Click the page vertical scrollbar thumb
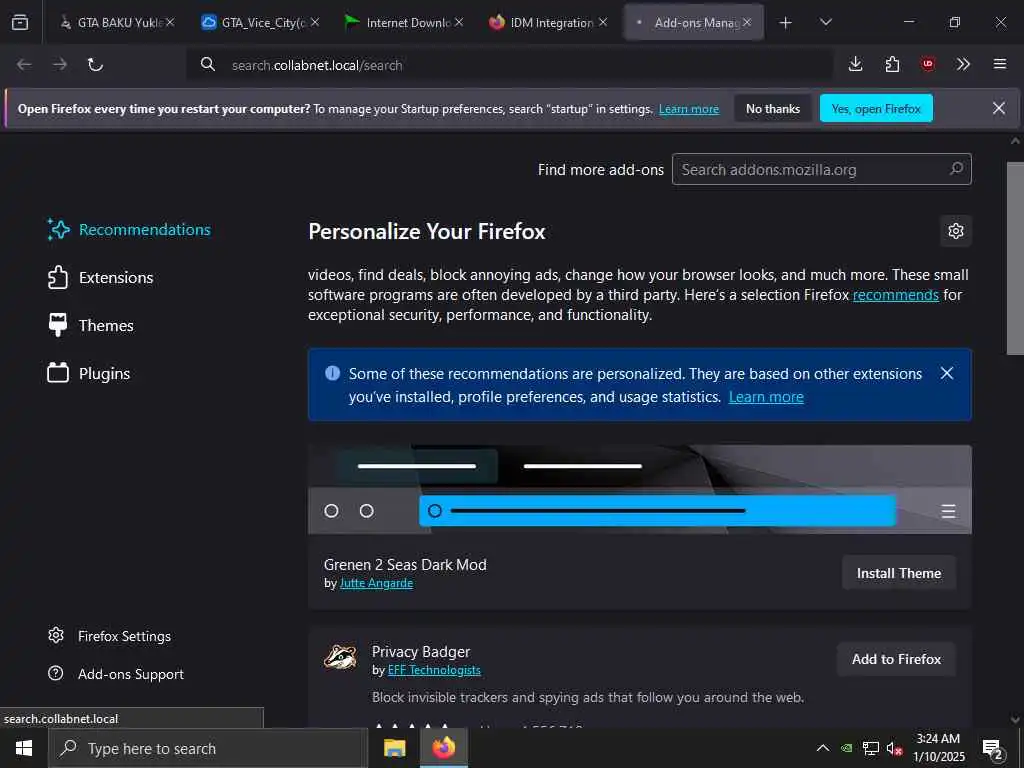Viewport: 1024px width, 768px height. [1015, 258]
